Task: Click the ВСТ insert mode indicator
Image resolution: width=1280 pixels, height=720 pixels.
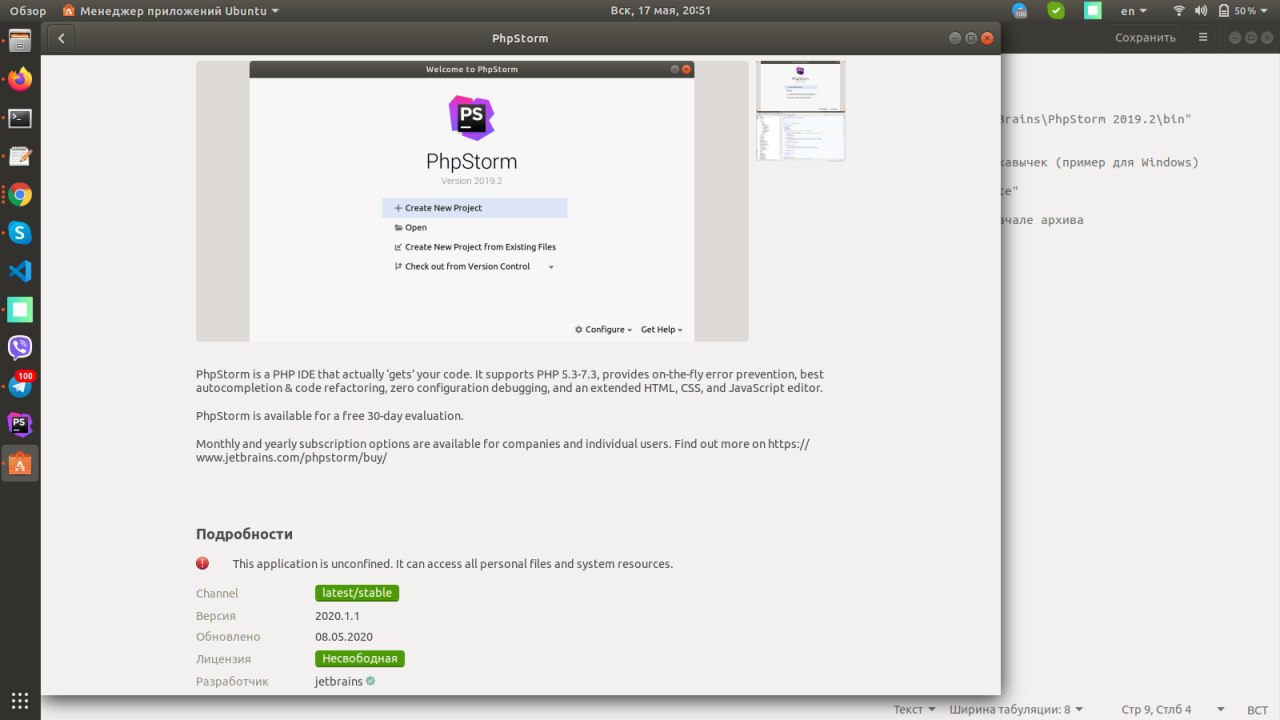Action: click(x=1257, y=709)
